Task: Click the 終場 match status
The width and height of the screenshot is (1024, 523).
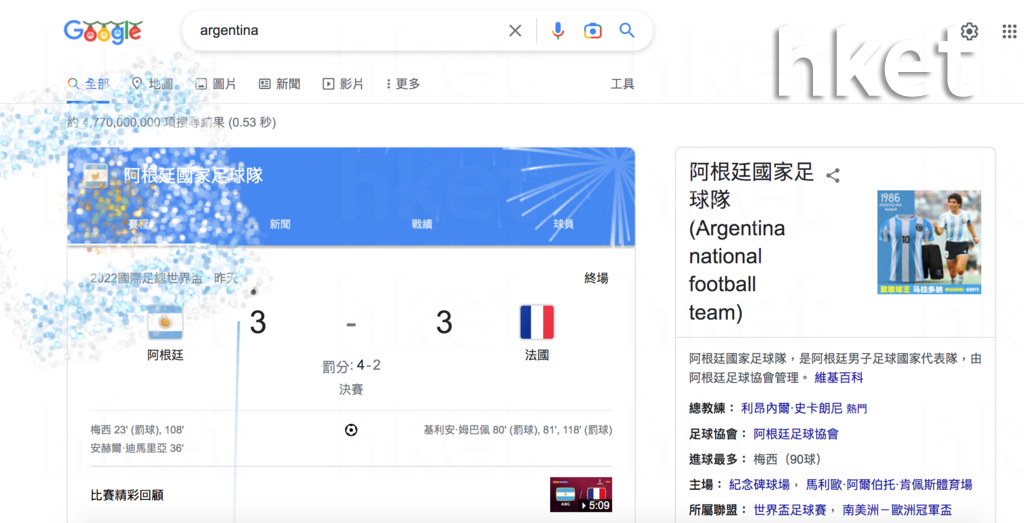Action: [596, 278]
